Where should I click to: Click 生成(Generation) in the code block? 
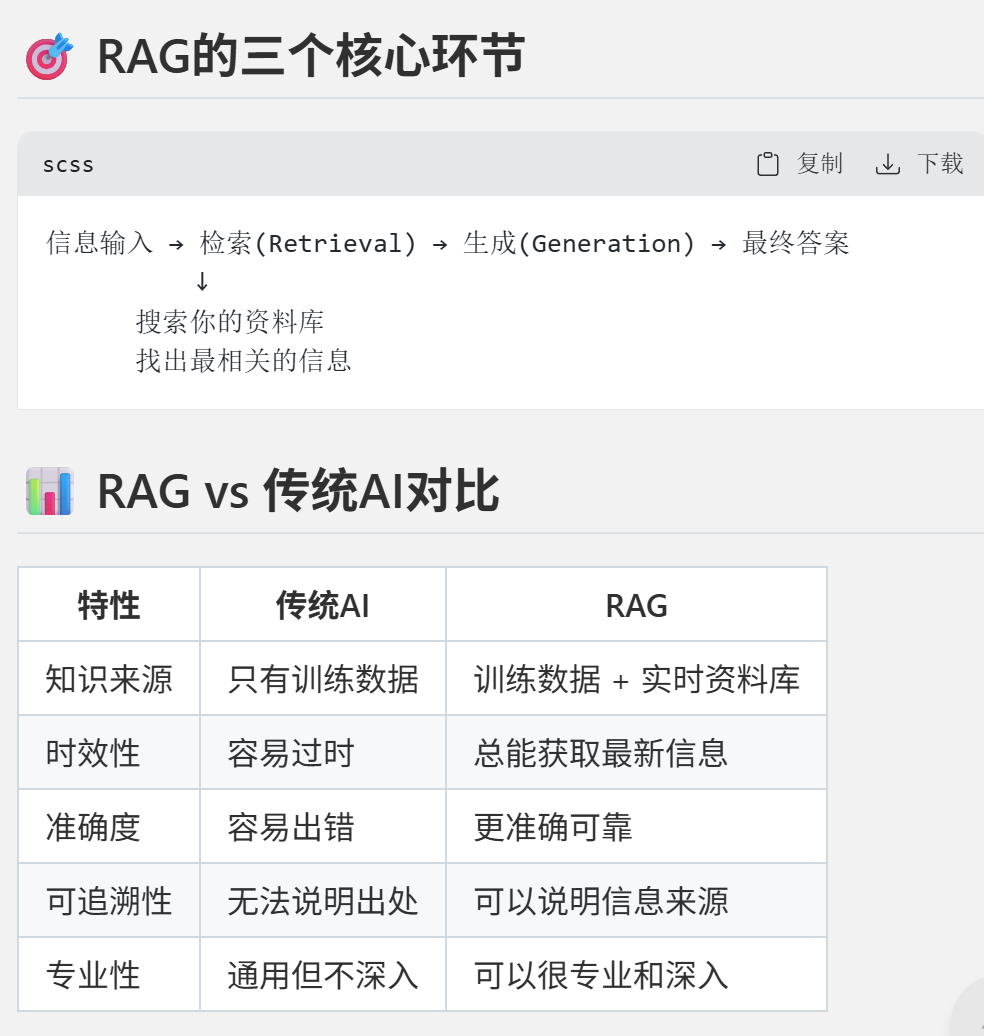tap(579, 243)
